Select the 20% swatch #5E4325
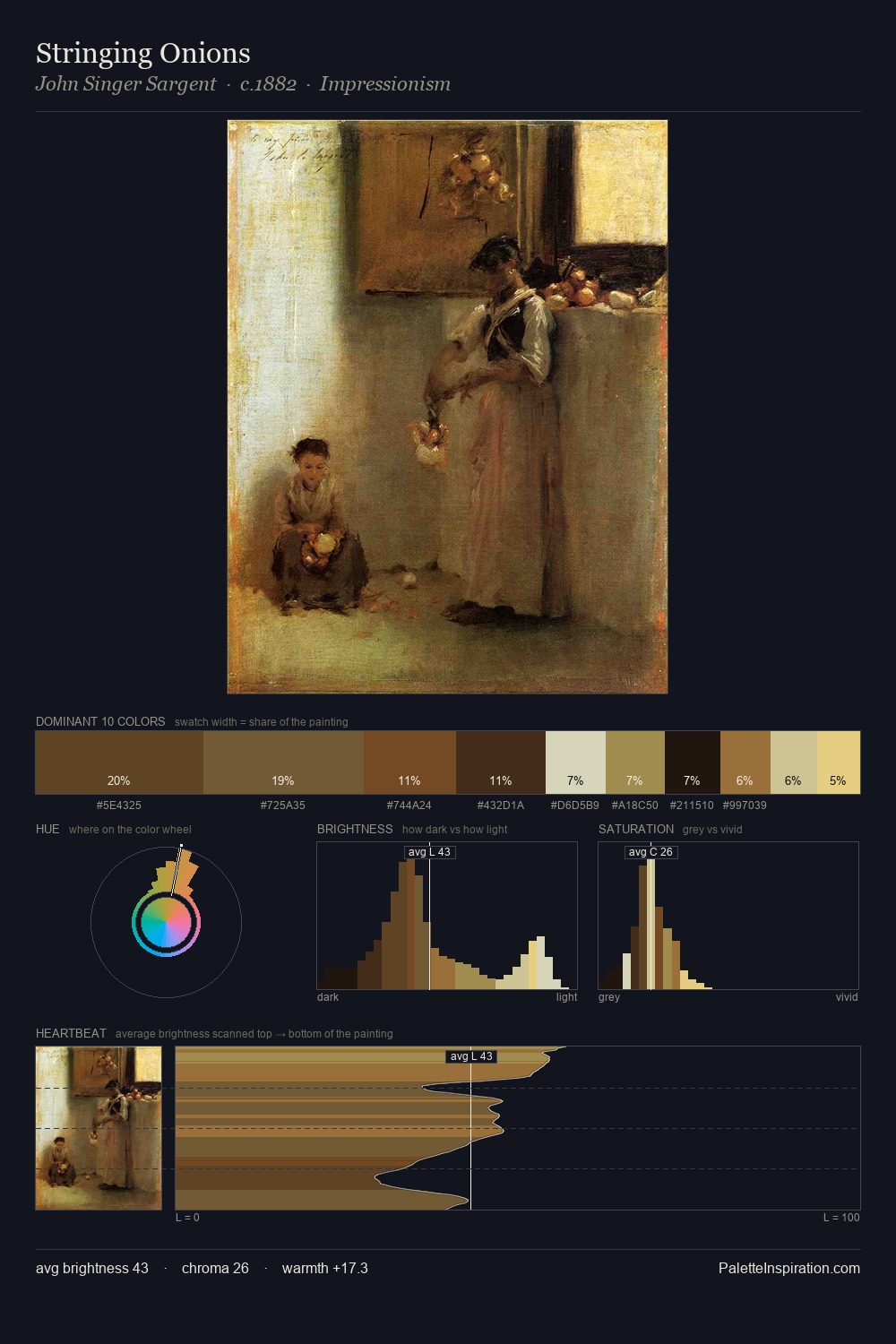This screenshot has height=1344, width=896. tap(119, 762)
